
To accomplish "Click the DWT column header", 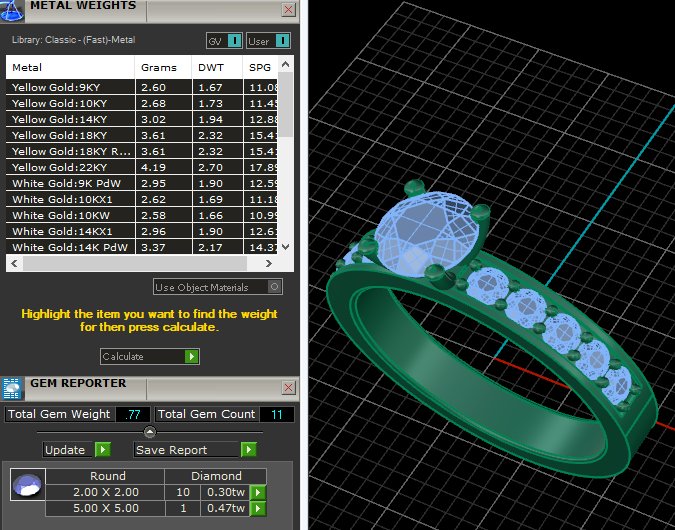I will pos(217,67).
